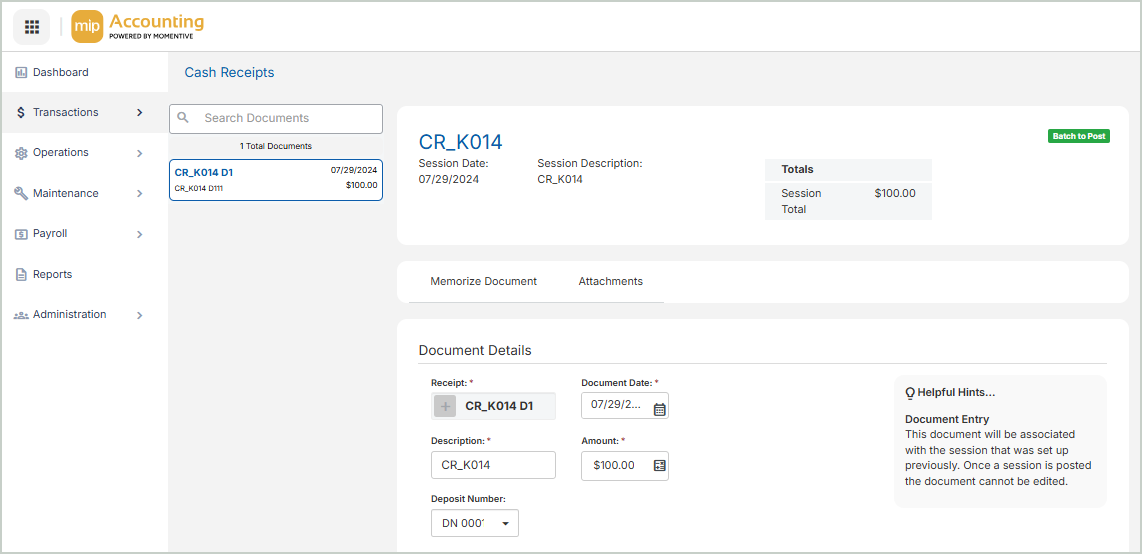The height and width of the screenshot is (554, 1142).
Task: Select the Memorize Document tab
Action: [483, 282]
